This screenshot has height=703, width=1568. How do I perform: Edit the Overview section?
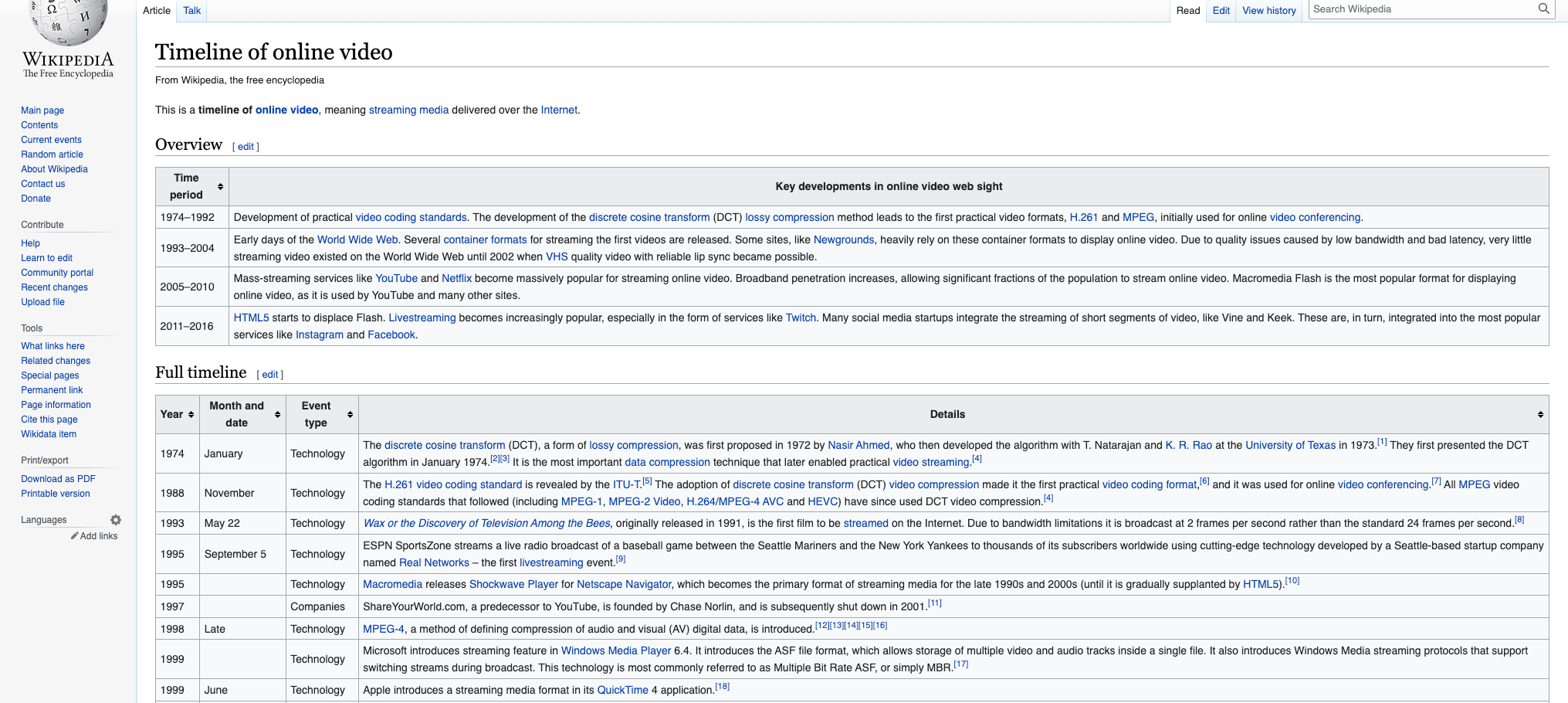(x=246, y=147)
